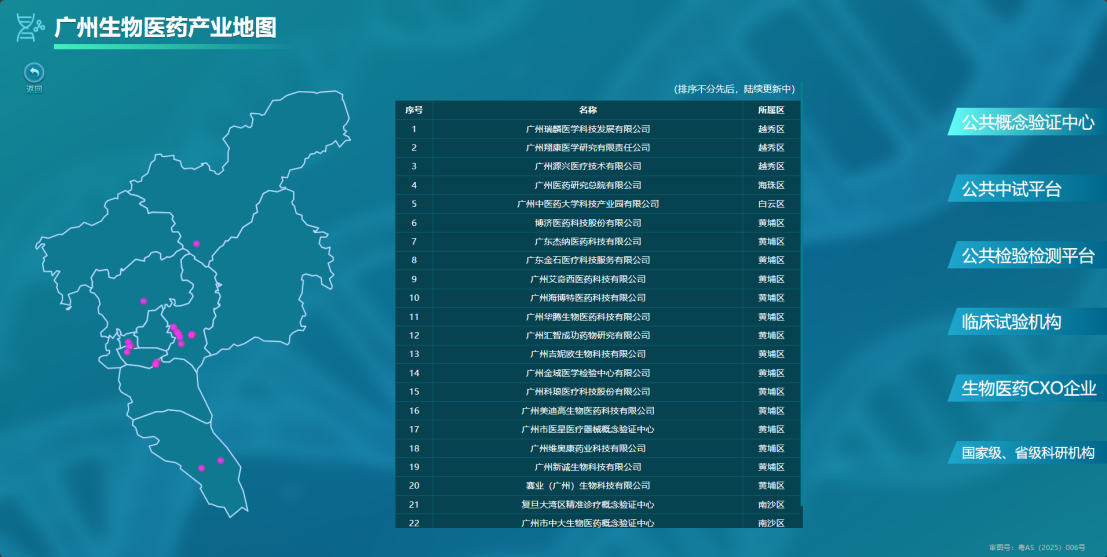1107x557 pixels.
Task: Select 赛业（广州）生物科技有限公司
Action: click(587, 486)
